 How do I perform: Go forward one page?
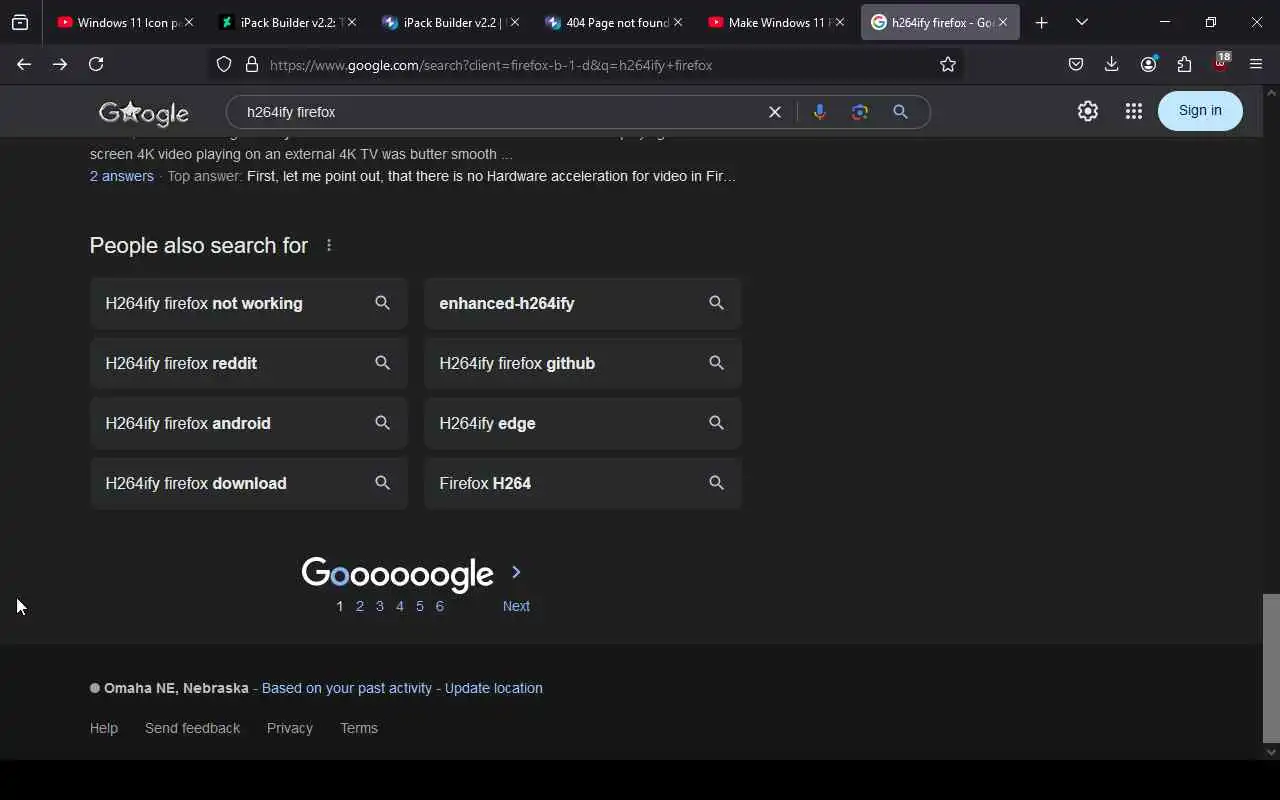pyautogui.click(x=60, y=64)
